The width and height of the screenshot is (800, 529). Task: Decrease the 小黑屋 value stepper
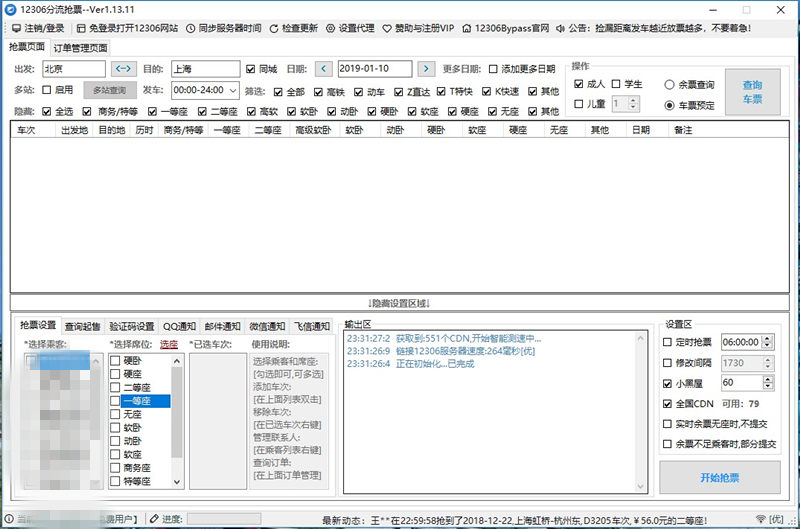[x=768, y=386]
